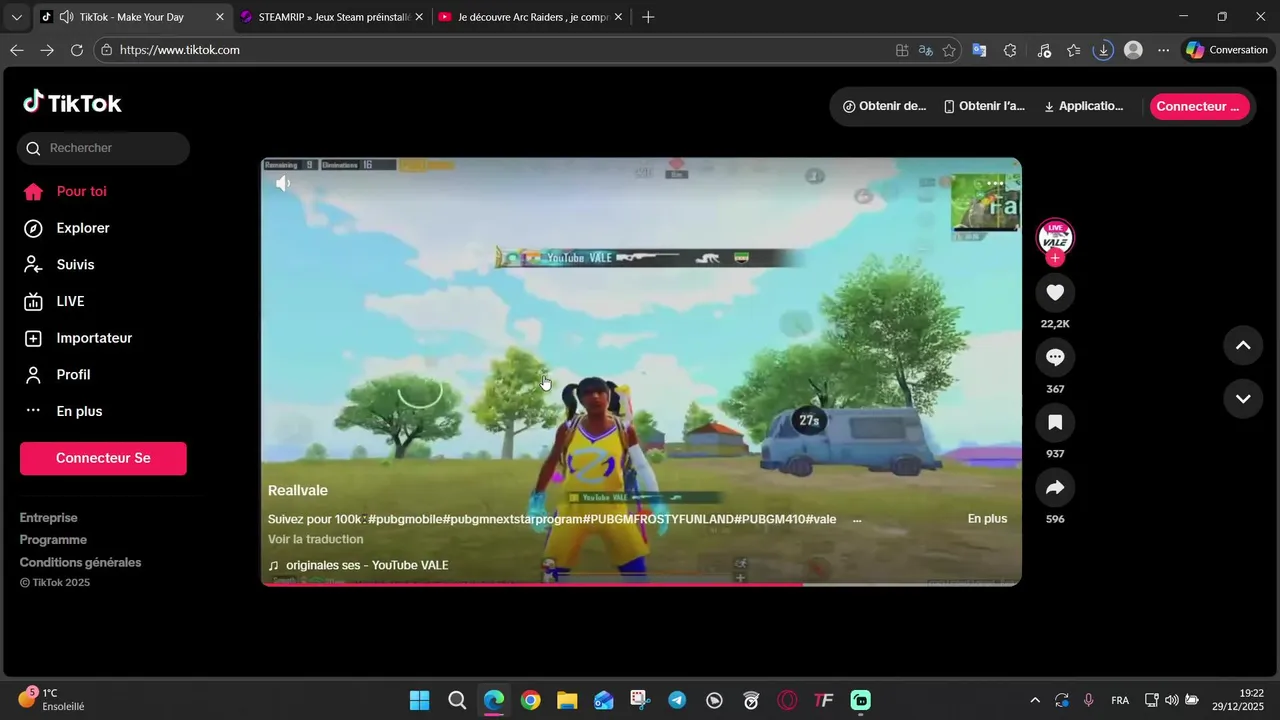Image resolution: width=1280 pixels, height=720 pixels.
Task: Click the TikTok logo
Action: (x=72, y=102)
